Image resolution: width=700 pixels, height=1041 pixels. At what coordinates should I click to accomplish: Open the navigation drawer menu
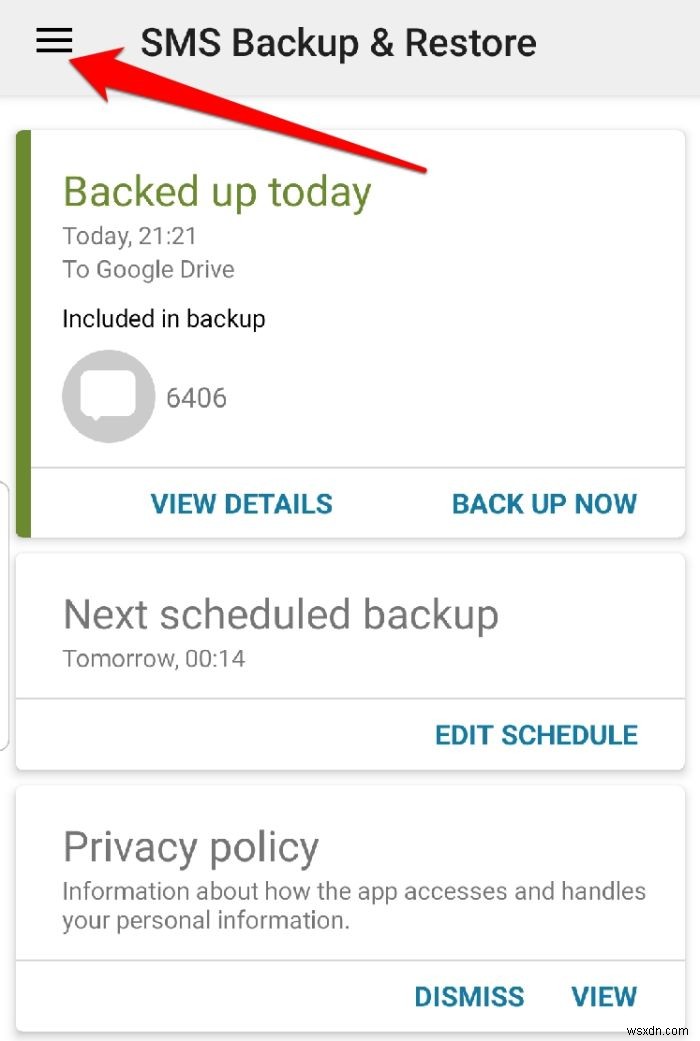tap(52, 41)
